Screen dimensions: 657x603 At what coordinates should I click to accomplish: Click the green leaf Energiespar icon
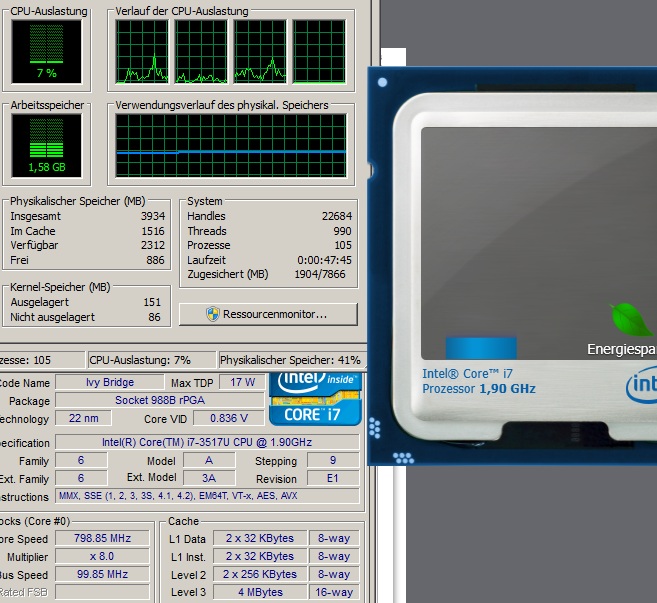[632, 319]
